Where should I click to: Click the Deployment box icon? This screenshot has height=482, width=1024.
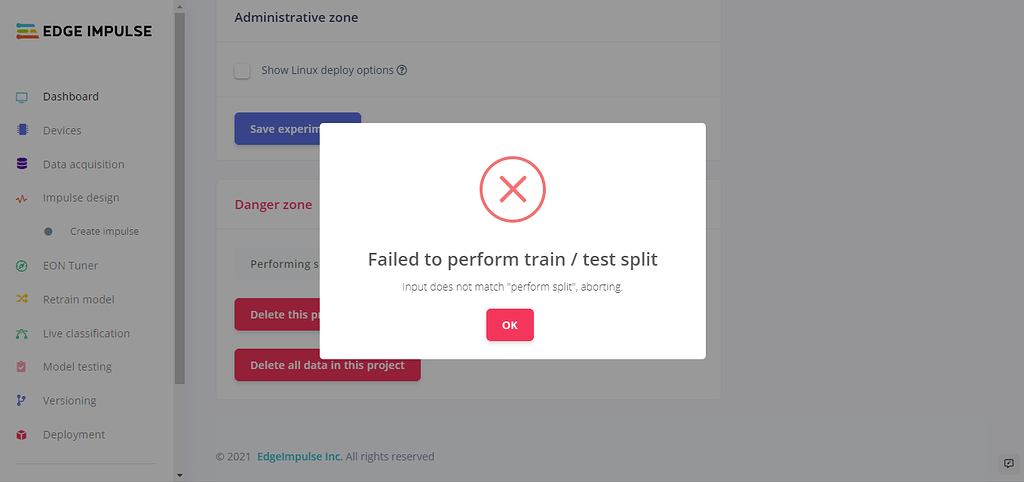(21, 435)
